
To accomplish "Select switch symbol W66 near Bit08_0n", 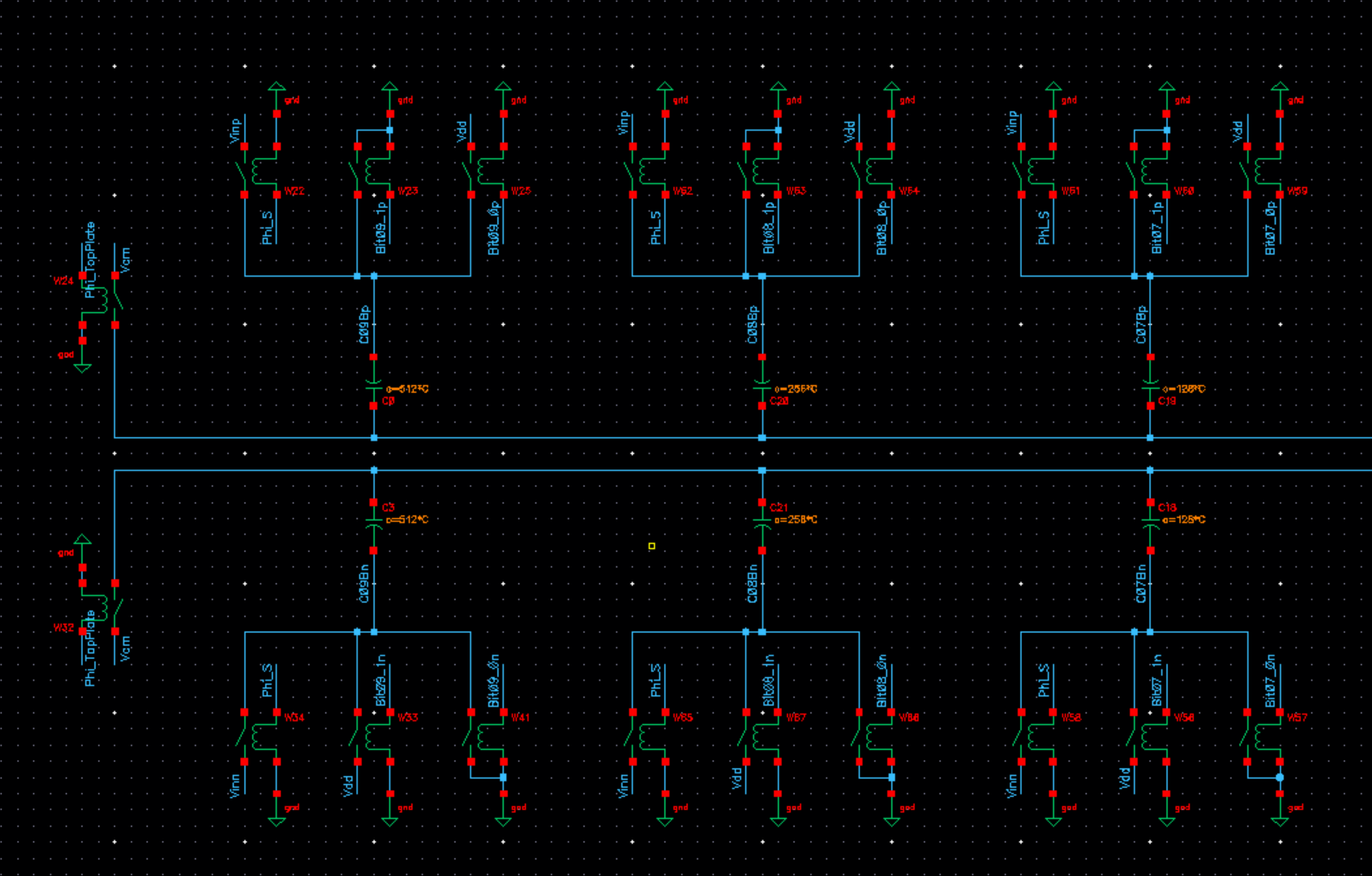I will click(x=876, y=737).
